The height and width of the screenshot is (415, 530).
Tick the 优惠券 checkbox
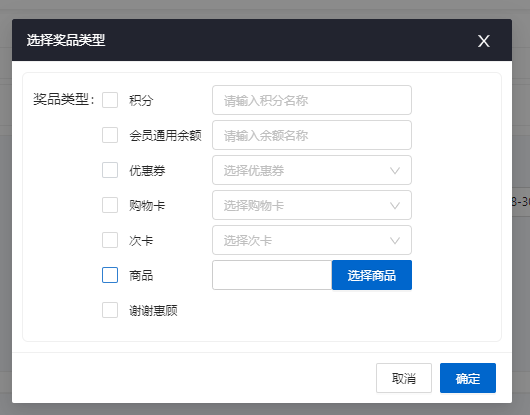(x=110, y=170)
